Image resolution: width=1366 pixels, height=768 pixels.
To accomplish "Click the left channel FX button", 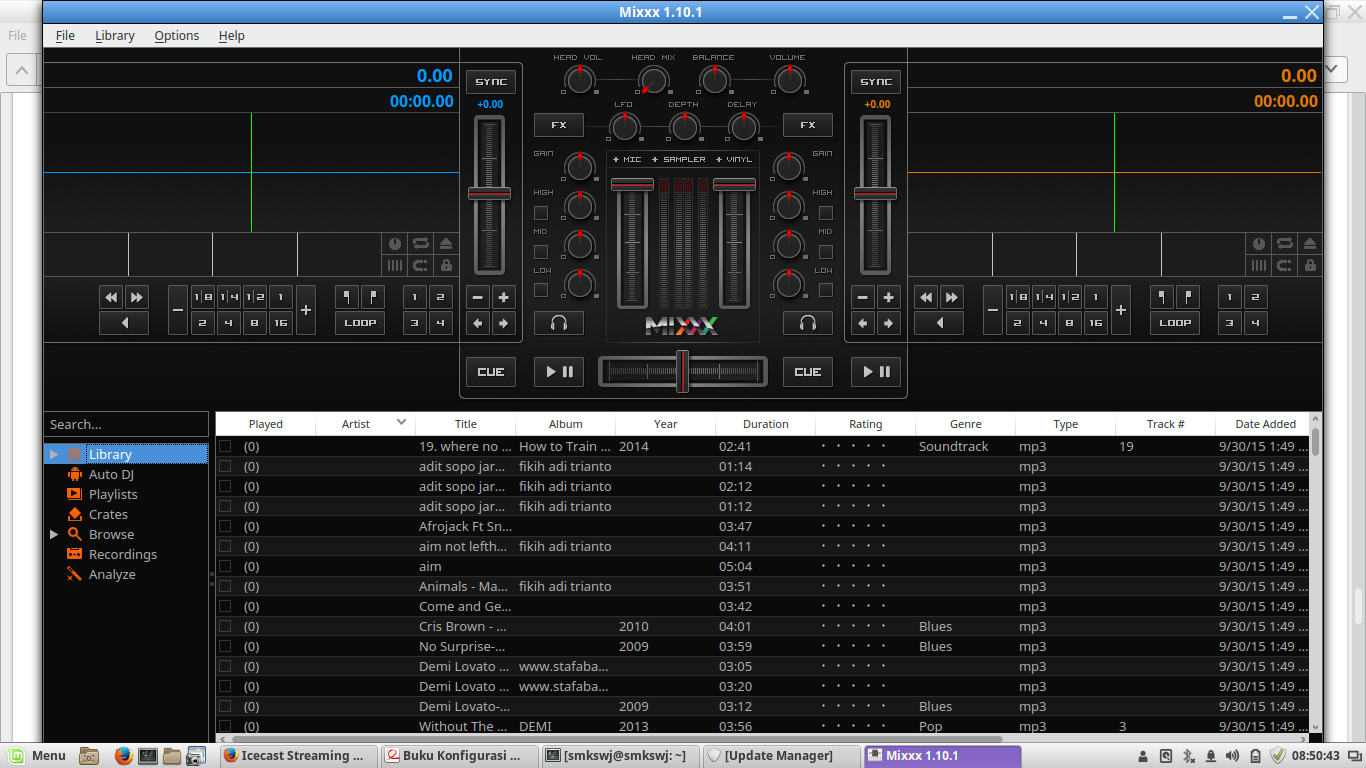I will 559,125.
